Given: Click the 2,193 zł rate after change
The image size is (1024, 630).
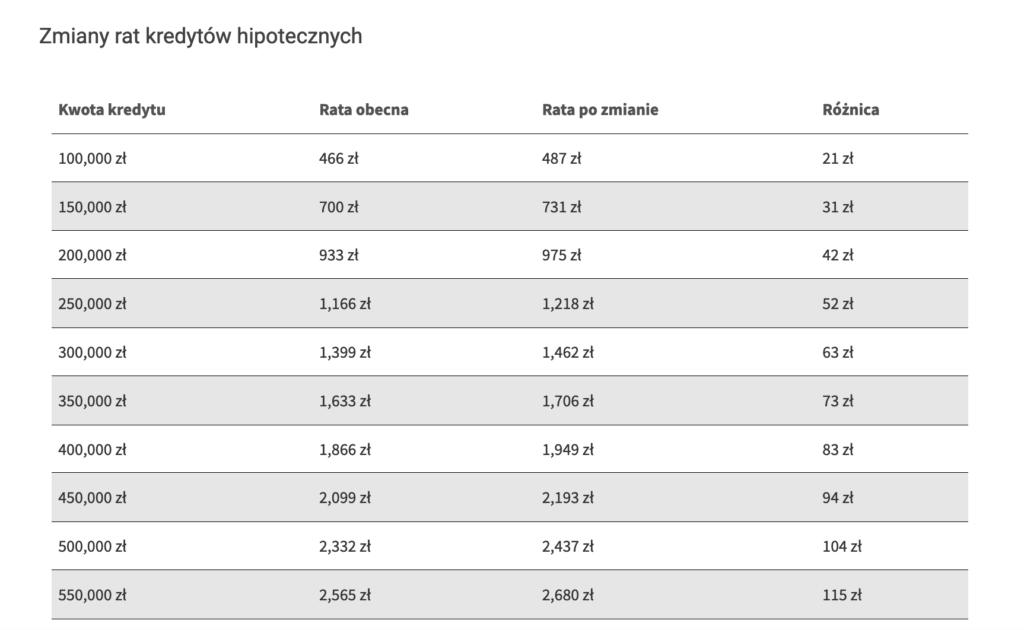Looking at the screenshot, I should [568, 498].
